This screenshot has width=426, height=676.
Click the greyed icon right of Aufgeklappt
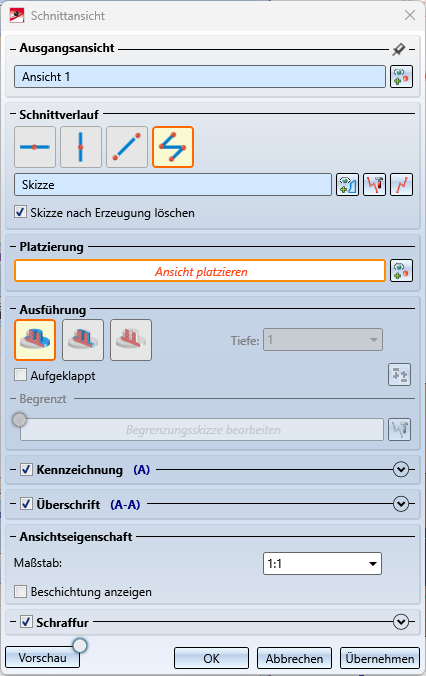(399, 375)
